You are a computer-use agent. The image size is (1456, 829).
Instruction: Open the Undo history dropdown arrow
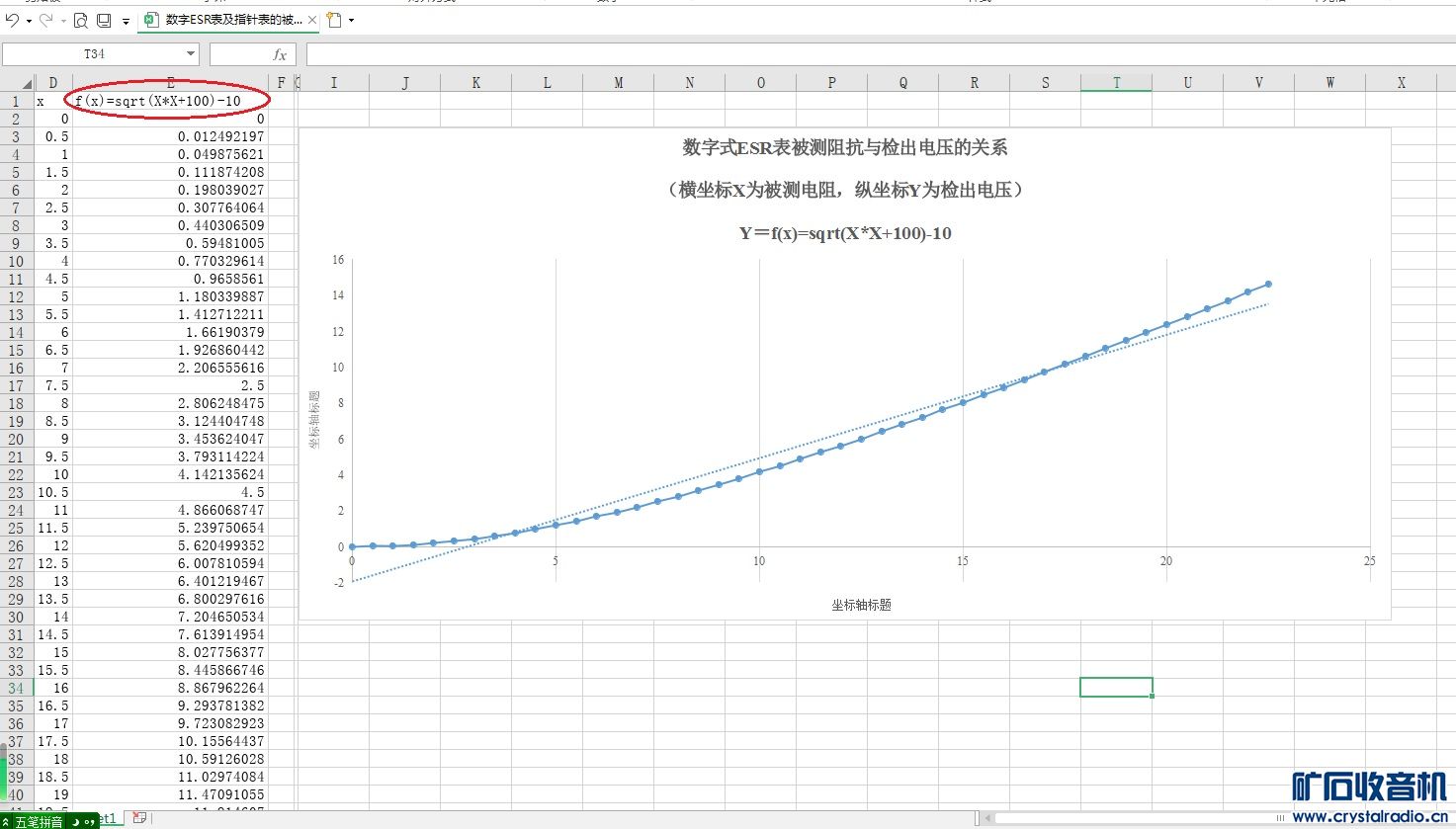29,21
